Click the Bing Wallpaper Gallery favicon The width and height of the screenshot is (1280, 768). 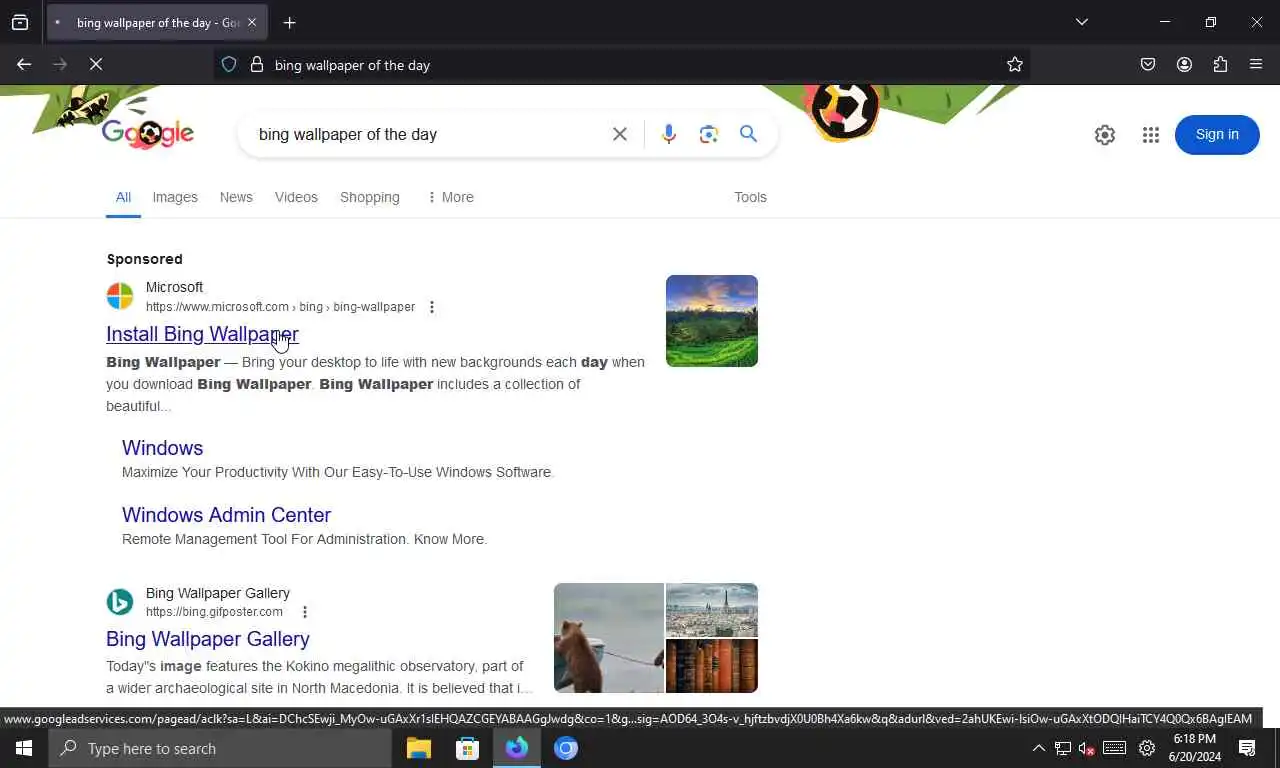120,602
